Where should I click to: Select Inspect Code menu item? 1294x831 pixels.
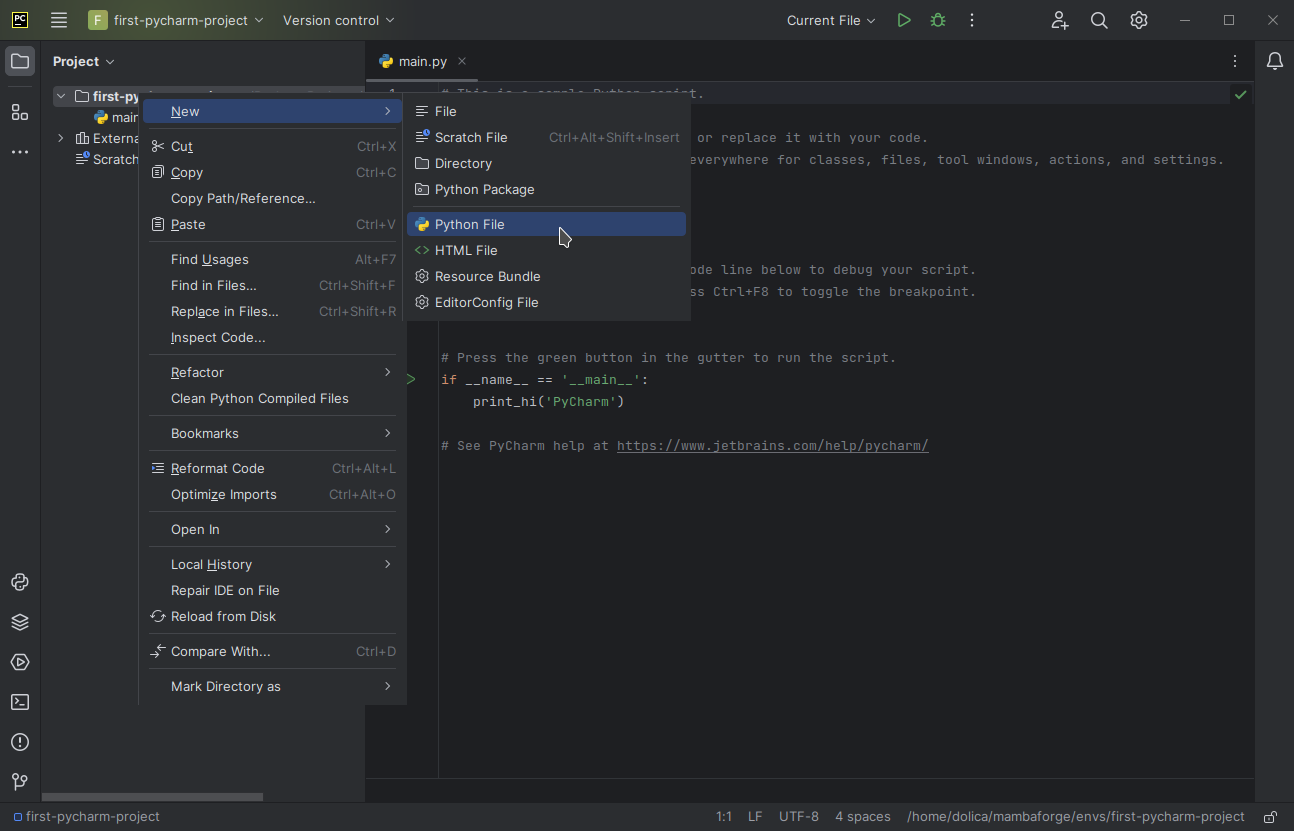pyautogui.click(x=272, y=337)
